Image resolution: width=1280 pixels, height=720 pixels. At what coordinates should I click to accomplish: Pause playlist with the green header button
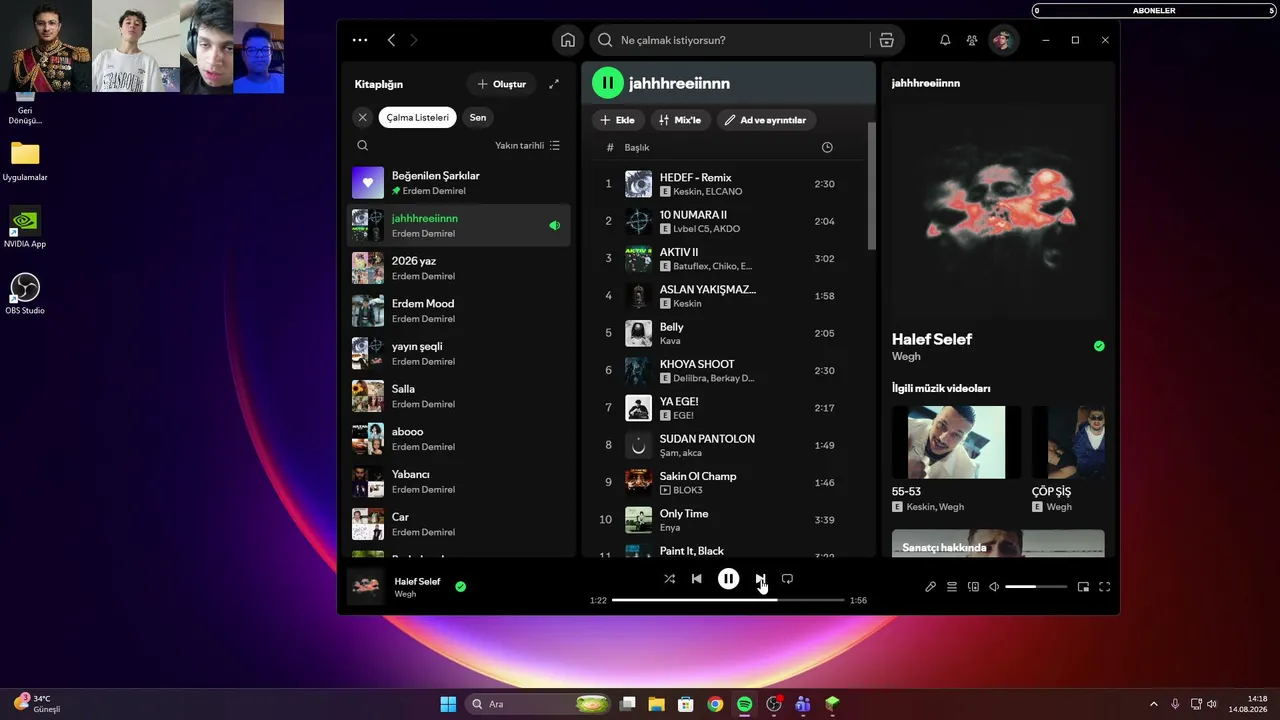pos(607,83)
